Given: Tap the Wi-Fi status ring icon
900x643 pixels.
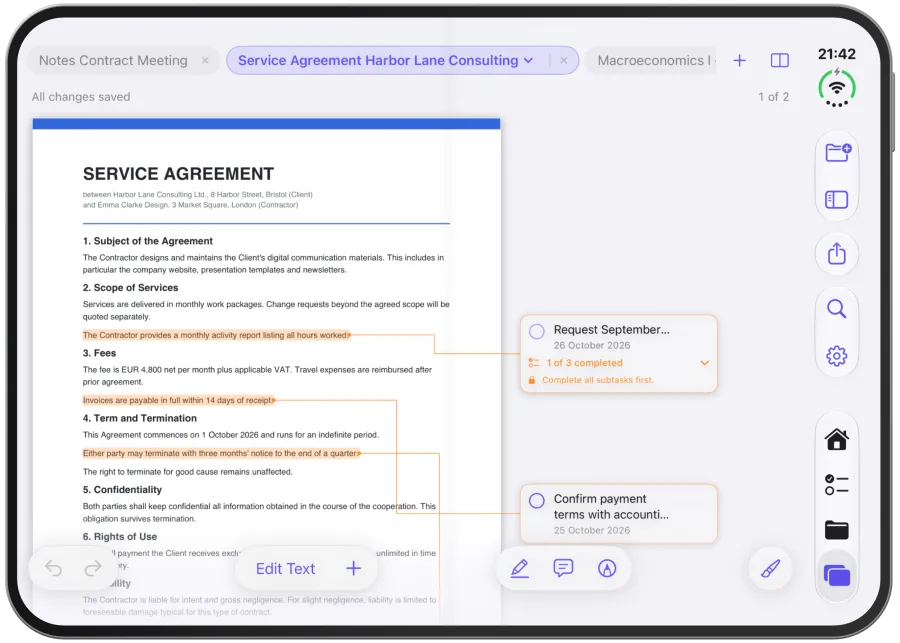Looking at the screenshot, I should (x=837, y=87).
